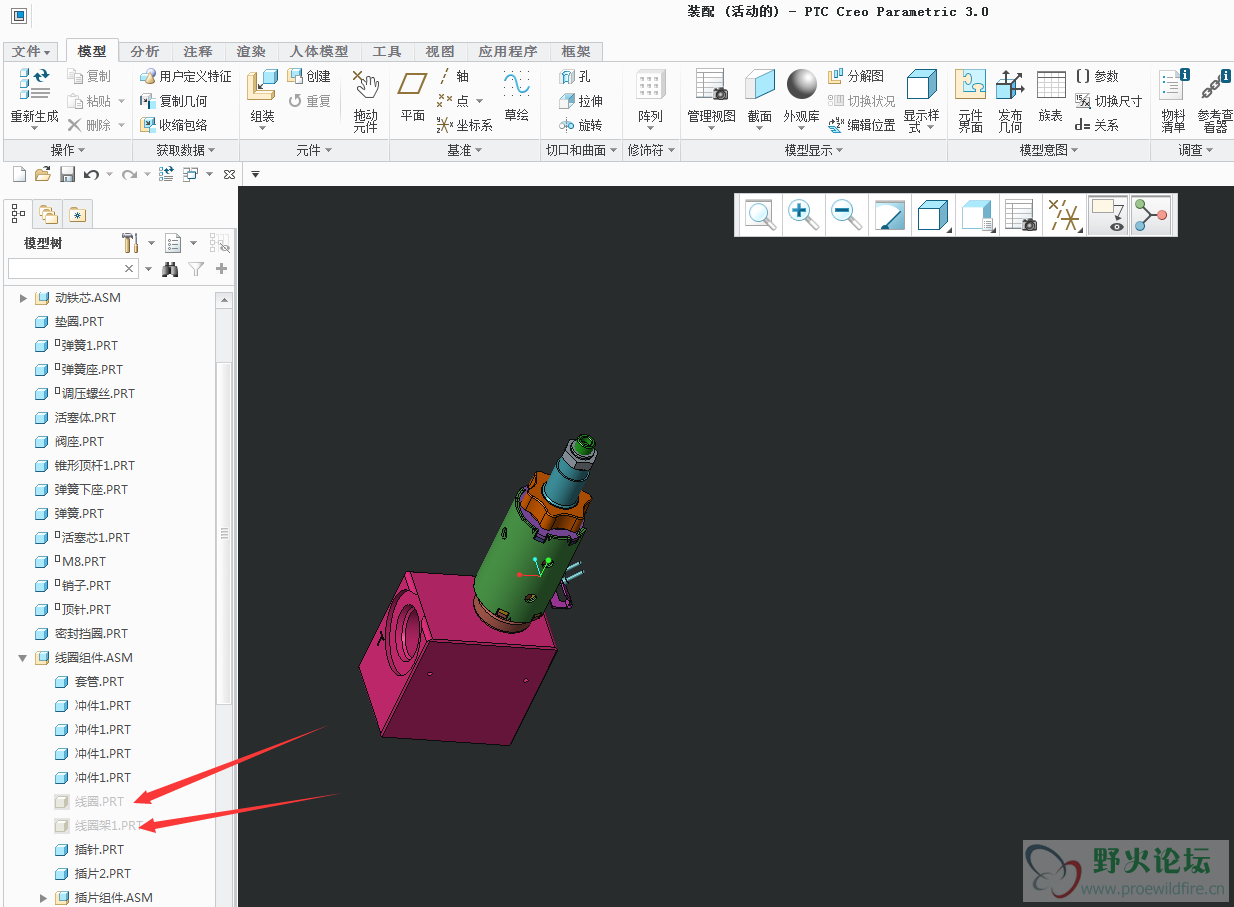Open 元件界面 component interface
This screenshot has width=1234, height=907.
tap(970, 86)
